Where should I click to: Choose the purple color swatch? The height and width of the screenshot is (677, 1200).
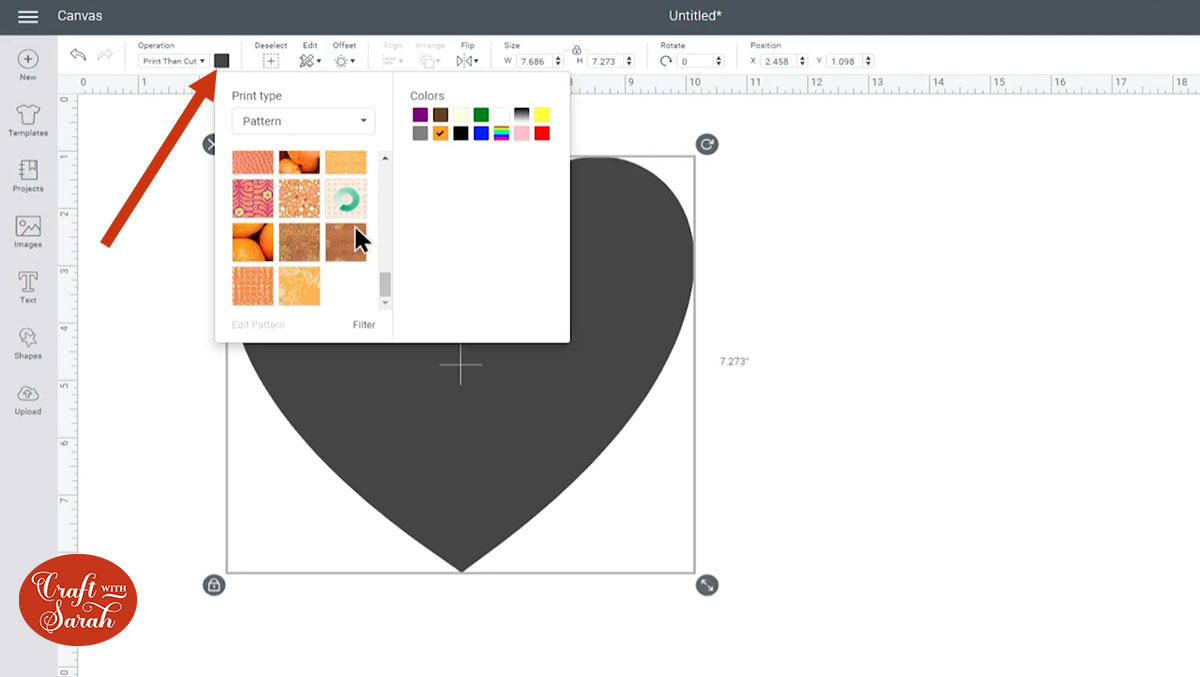pyautogui.click(x=420, y=115)
